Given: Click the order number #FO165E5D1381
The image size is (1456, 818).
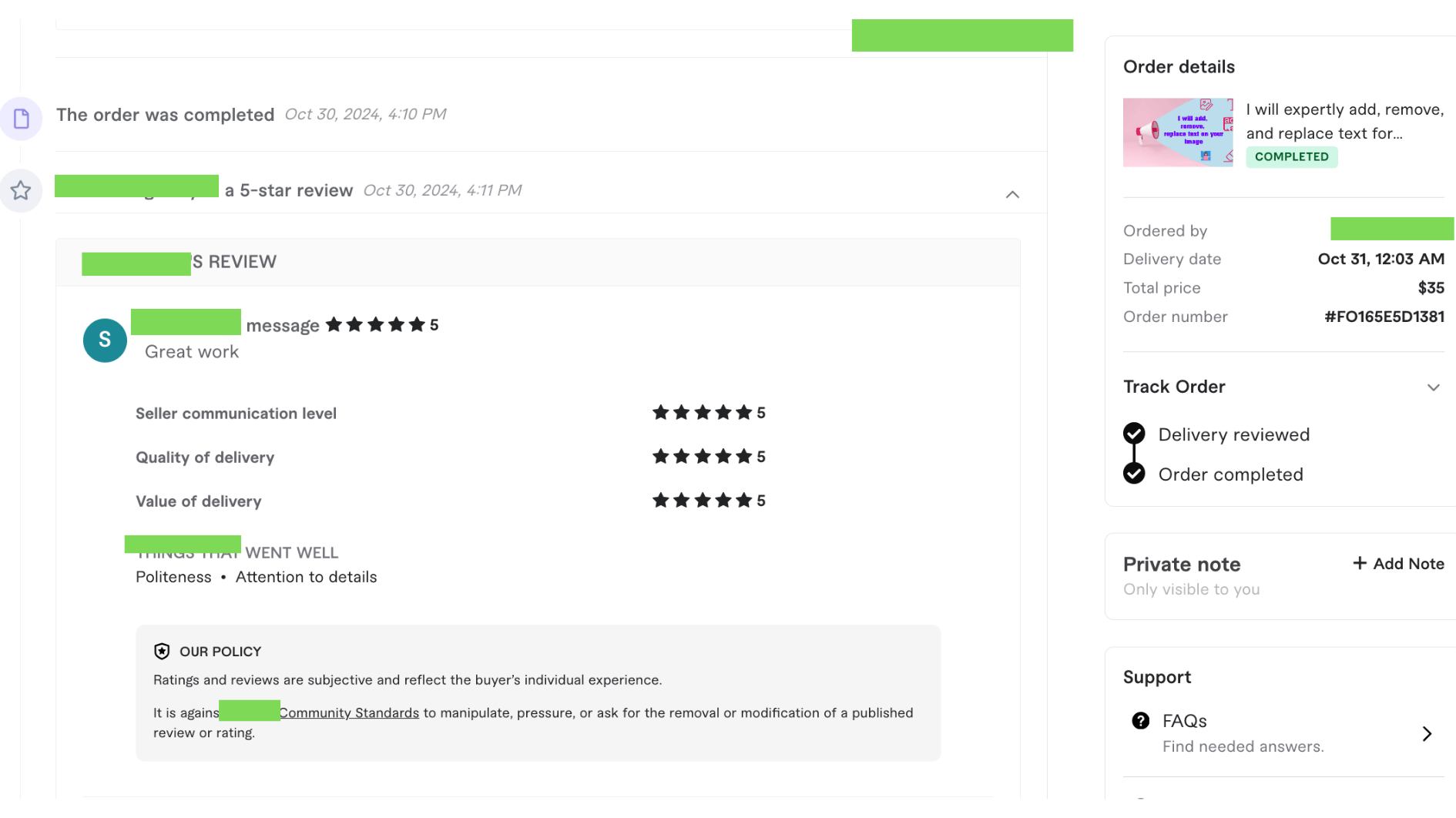Looking at the screenshot, I should [x=1384, y=317].
